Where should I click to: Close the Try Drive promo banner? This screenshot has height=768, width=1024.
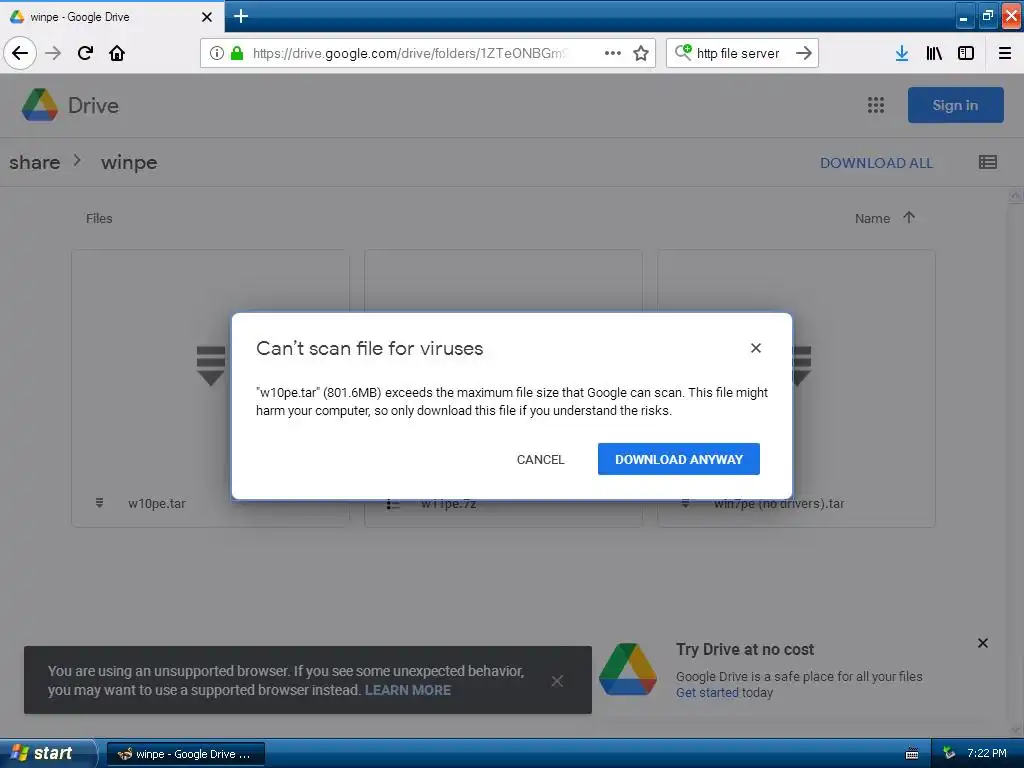click(983, 643)
